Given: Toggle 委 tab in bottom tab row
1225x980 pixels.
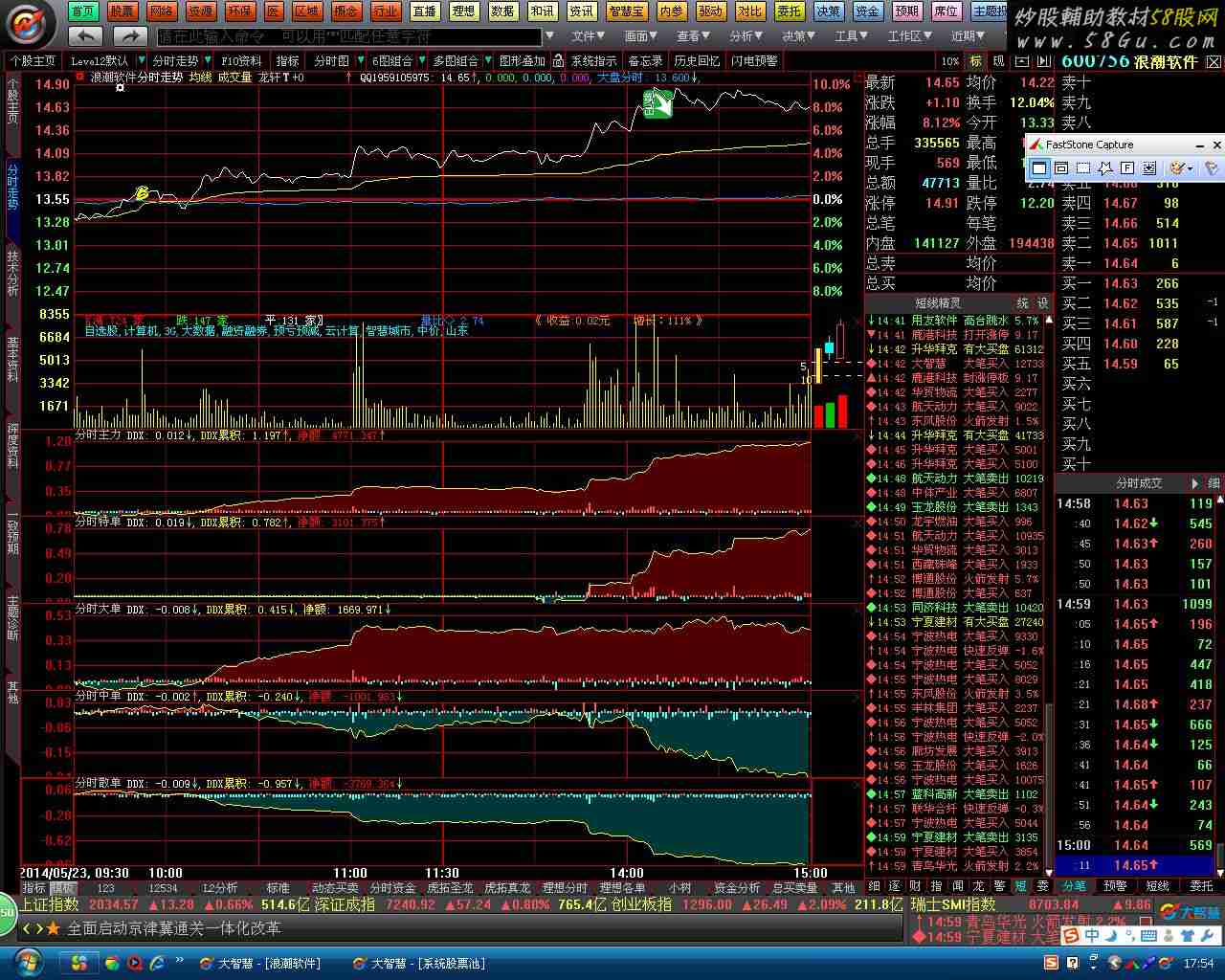Looking at the screenshot, I should pyautogui.click(x=1042, y=887).
